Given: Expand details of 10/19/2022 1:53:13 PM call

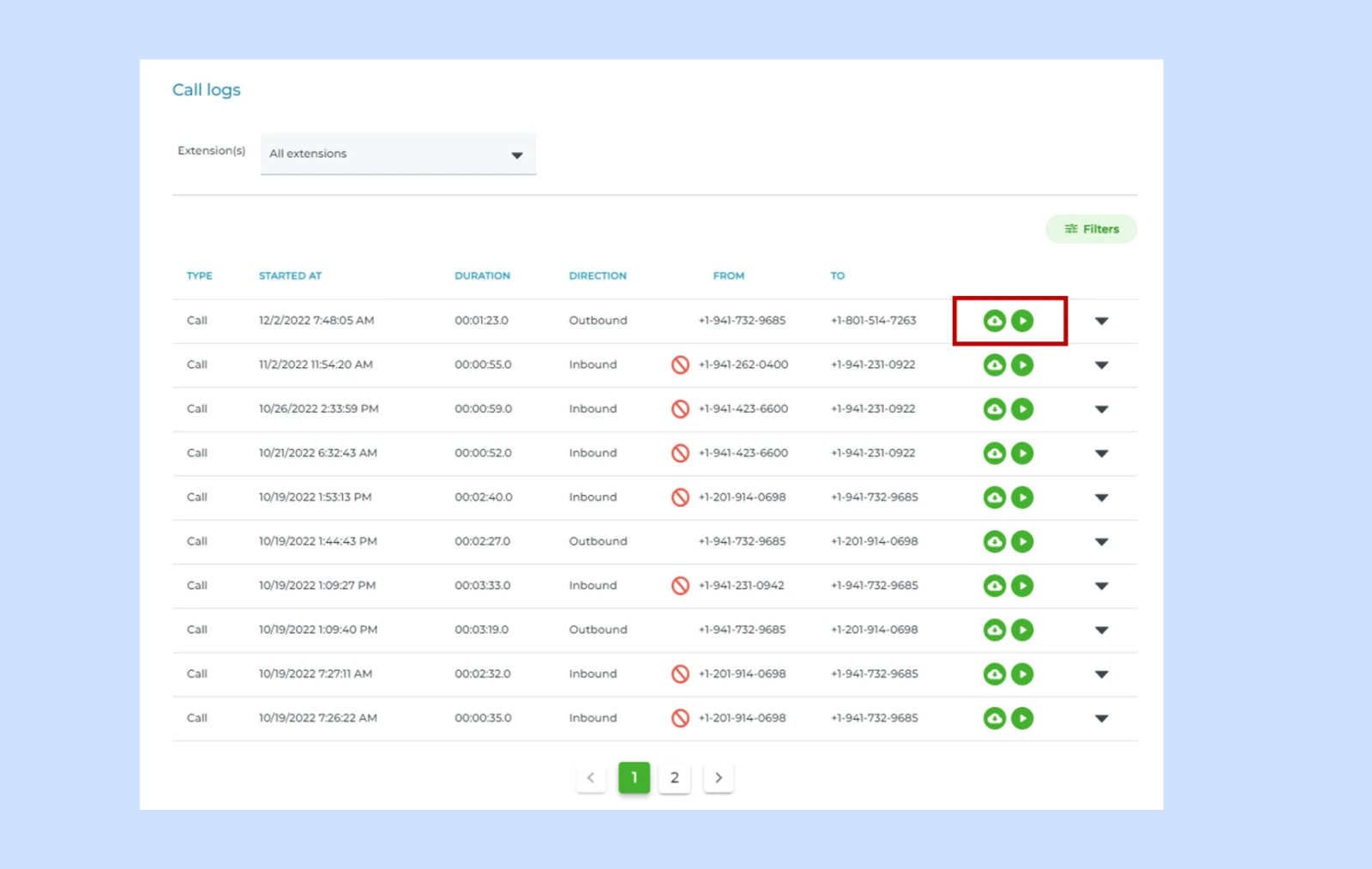Looking at the screenshot, I should pyautogui.click(x=1102, y=498).
